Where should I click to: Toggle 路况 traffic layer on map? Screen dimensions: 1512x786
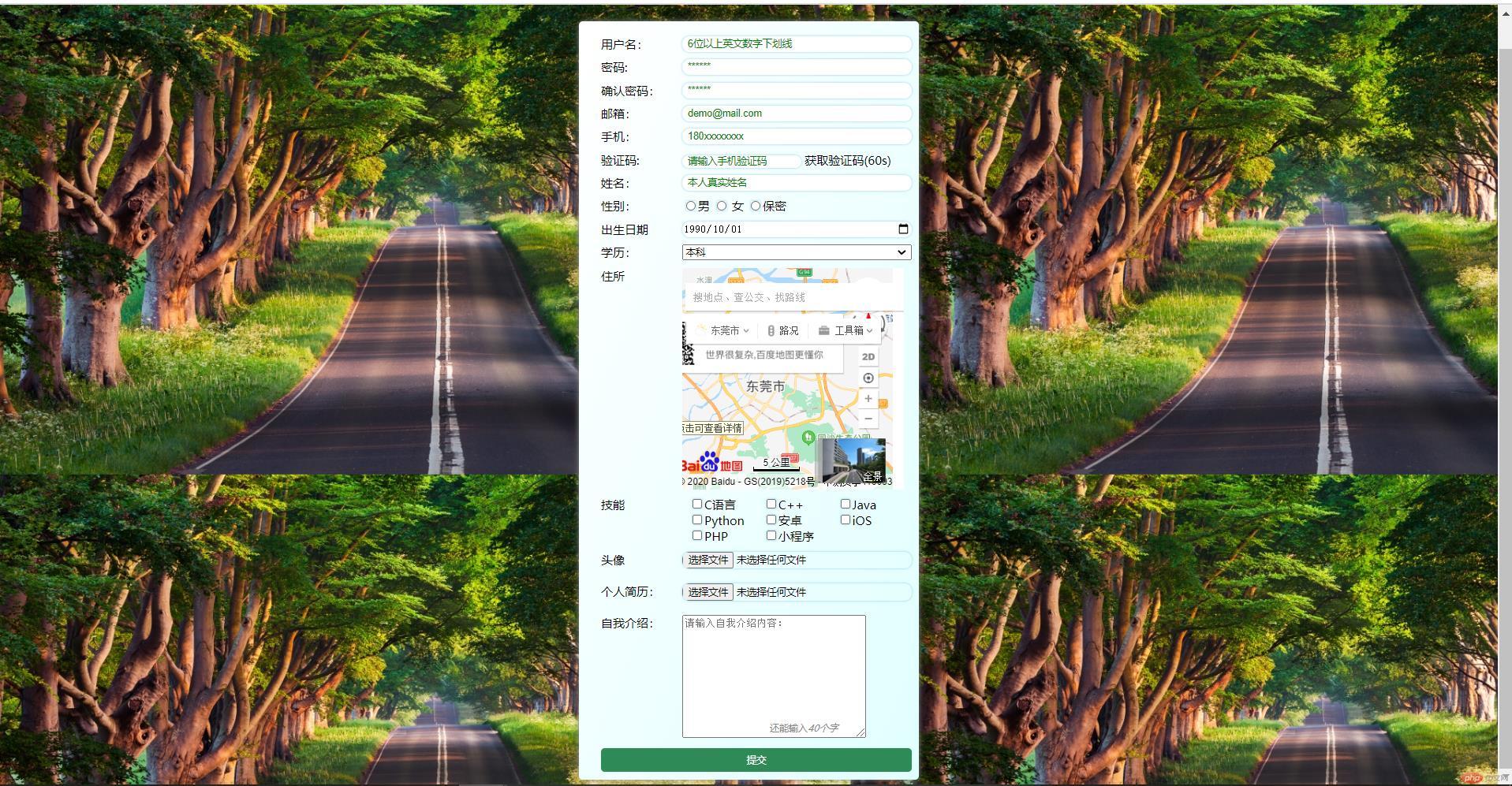click(x=782, y=330)
